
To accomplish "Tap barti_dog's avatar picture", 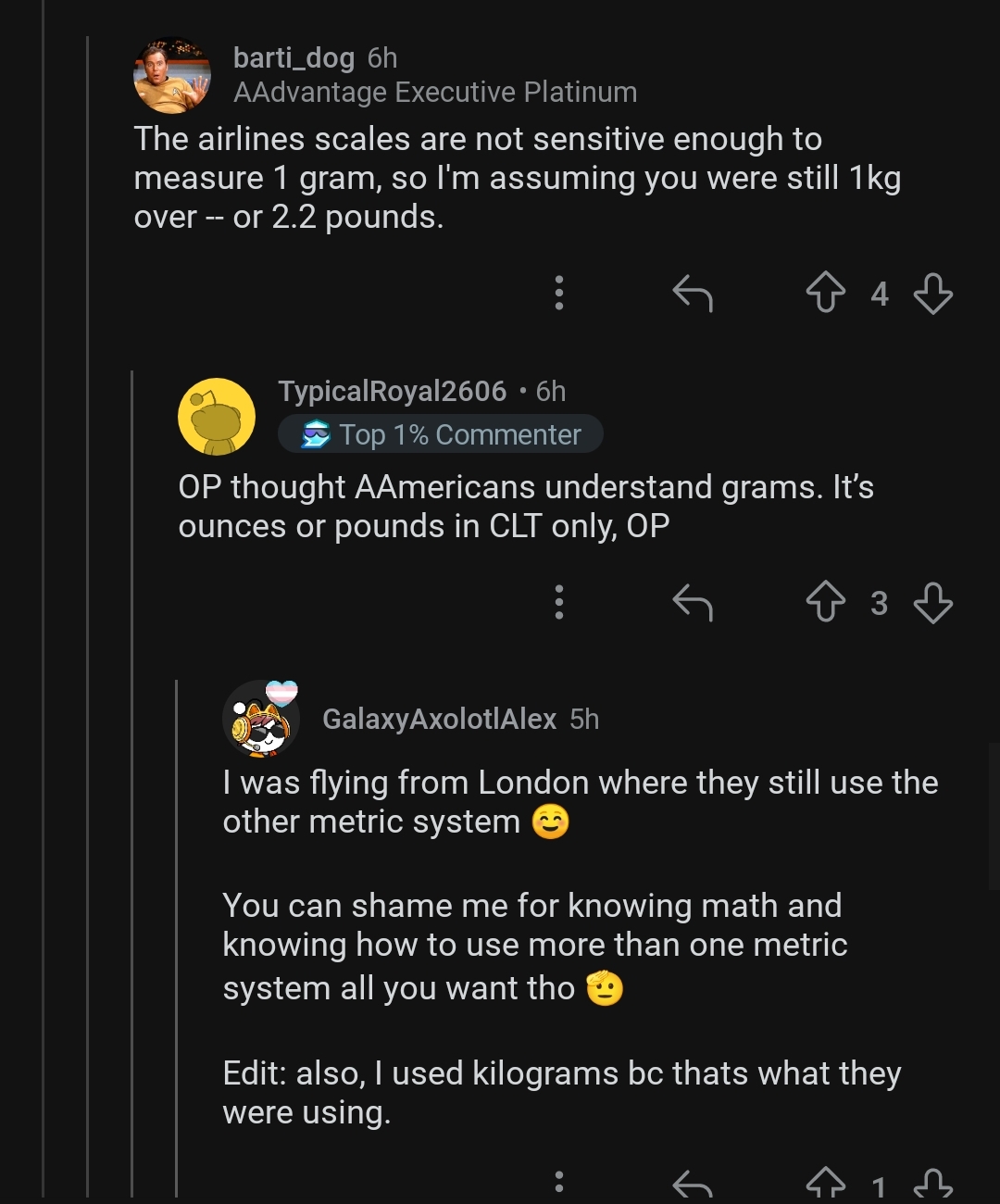I will pos(172,75).
